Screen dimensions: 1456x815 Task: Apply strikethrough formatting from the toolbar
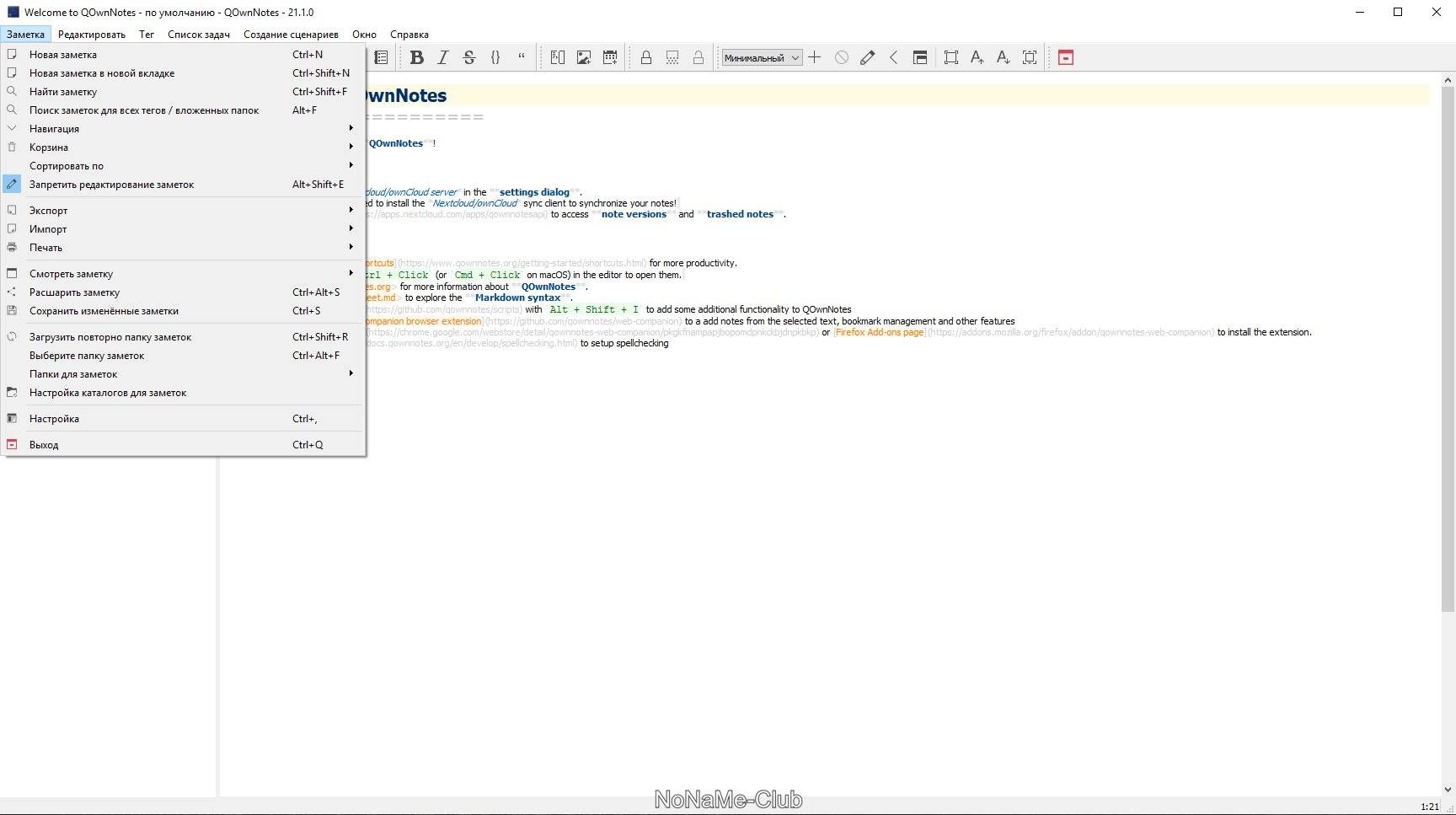[x=469, y=57]
